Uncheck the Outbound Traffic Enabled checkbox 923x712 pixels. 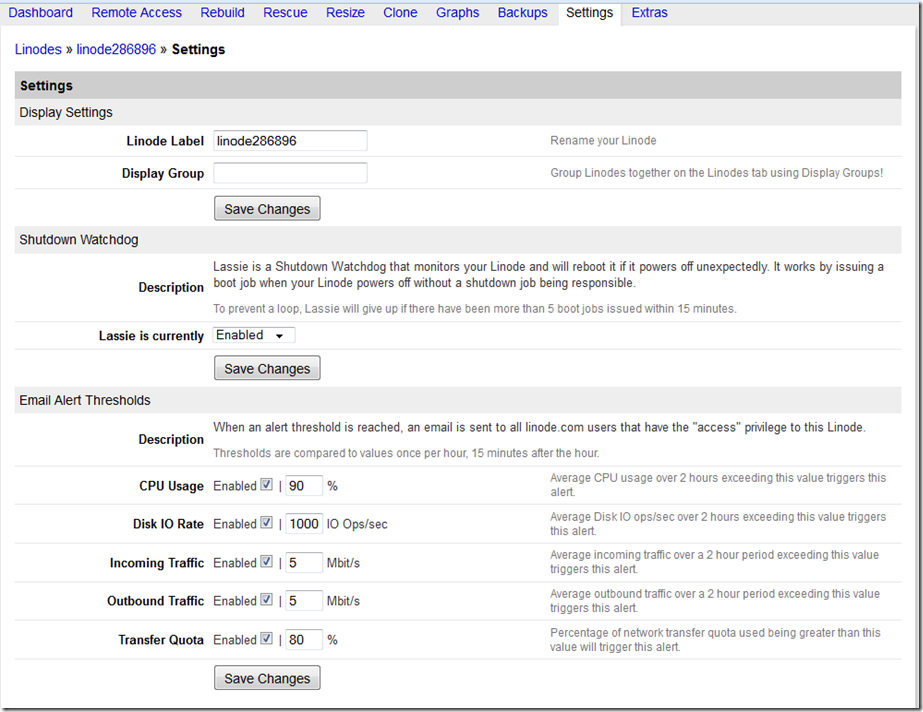[267, 600]
